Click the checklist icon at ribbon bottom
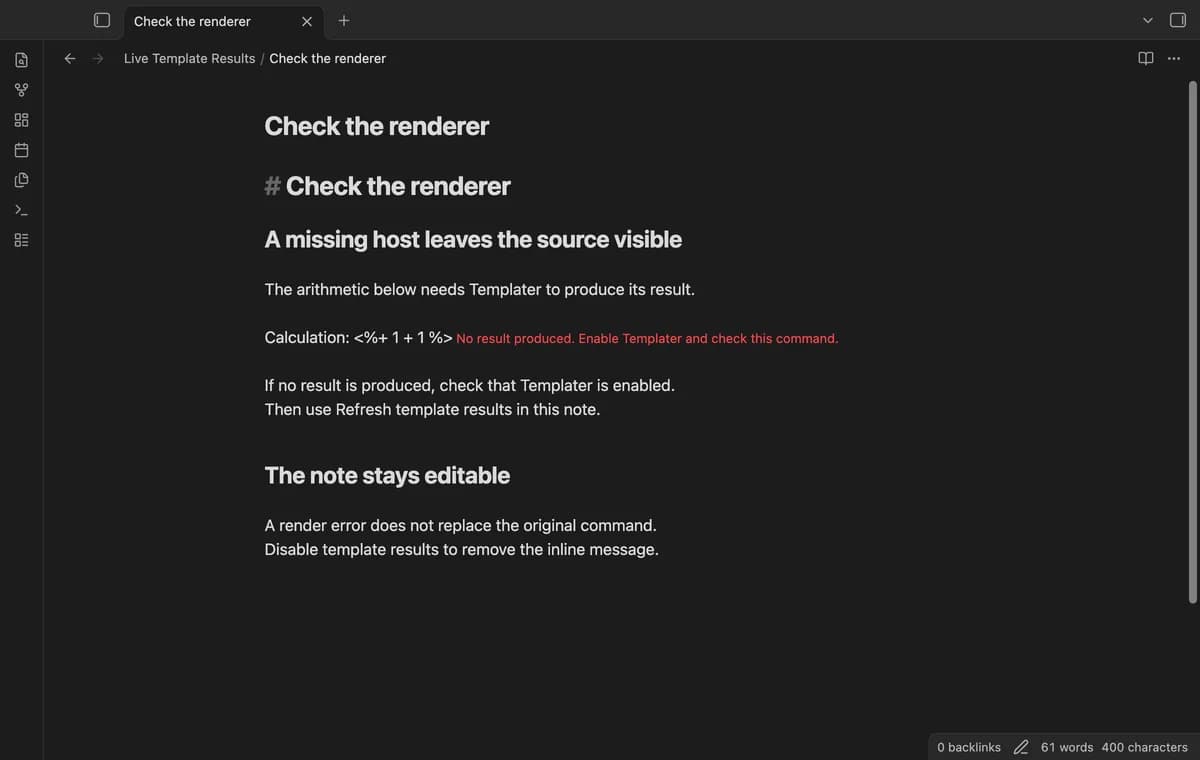This screenshot has height=760, width=1200. [21, 240]
